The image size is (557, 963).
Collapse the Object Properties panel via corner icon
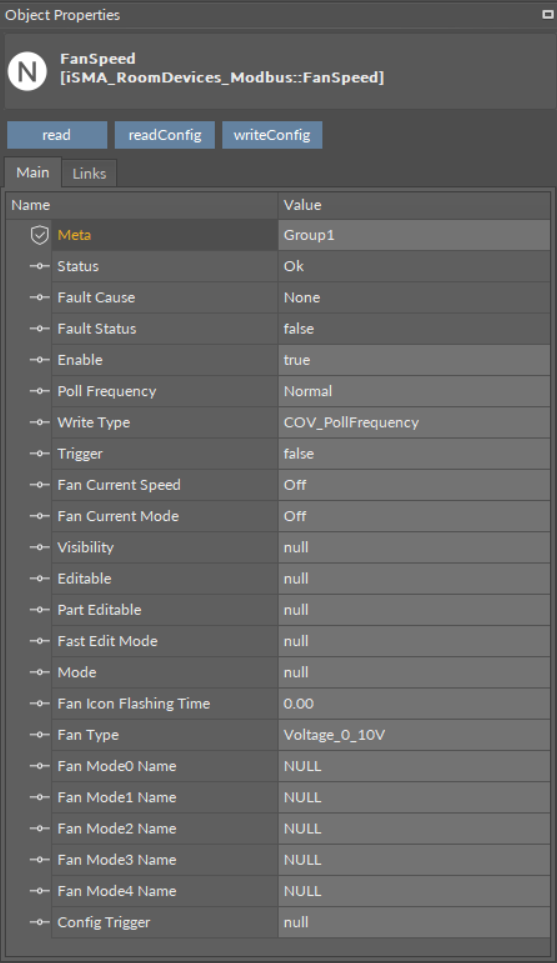(x=548, y=14)
